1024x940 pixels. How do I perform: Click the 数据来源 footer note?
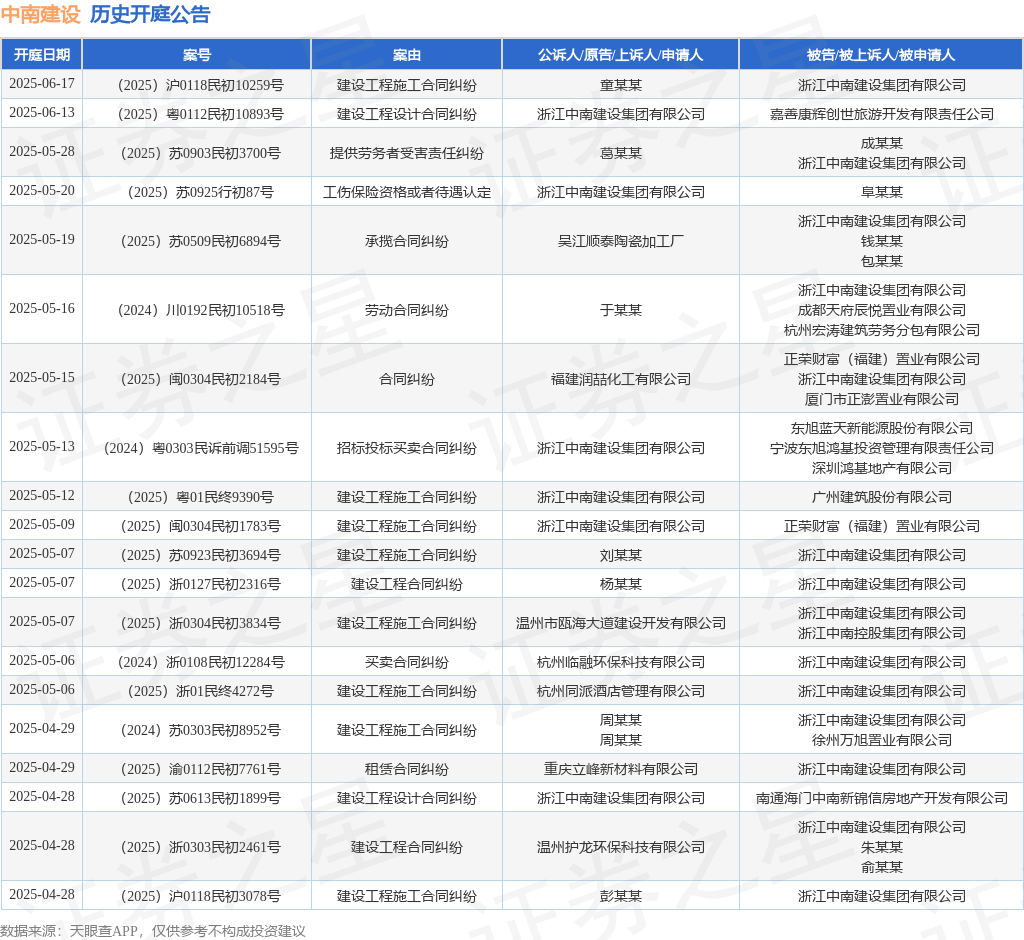(x=153, y=931)
